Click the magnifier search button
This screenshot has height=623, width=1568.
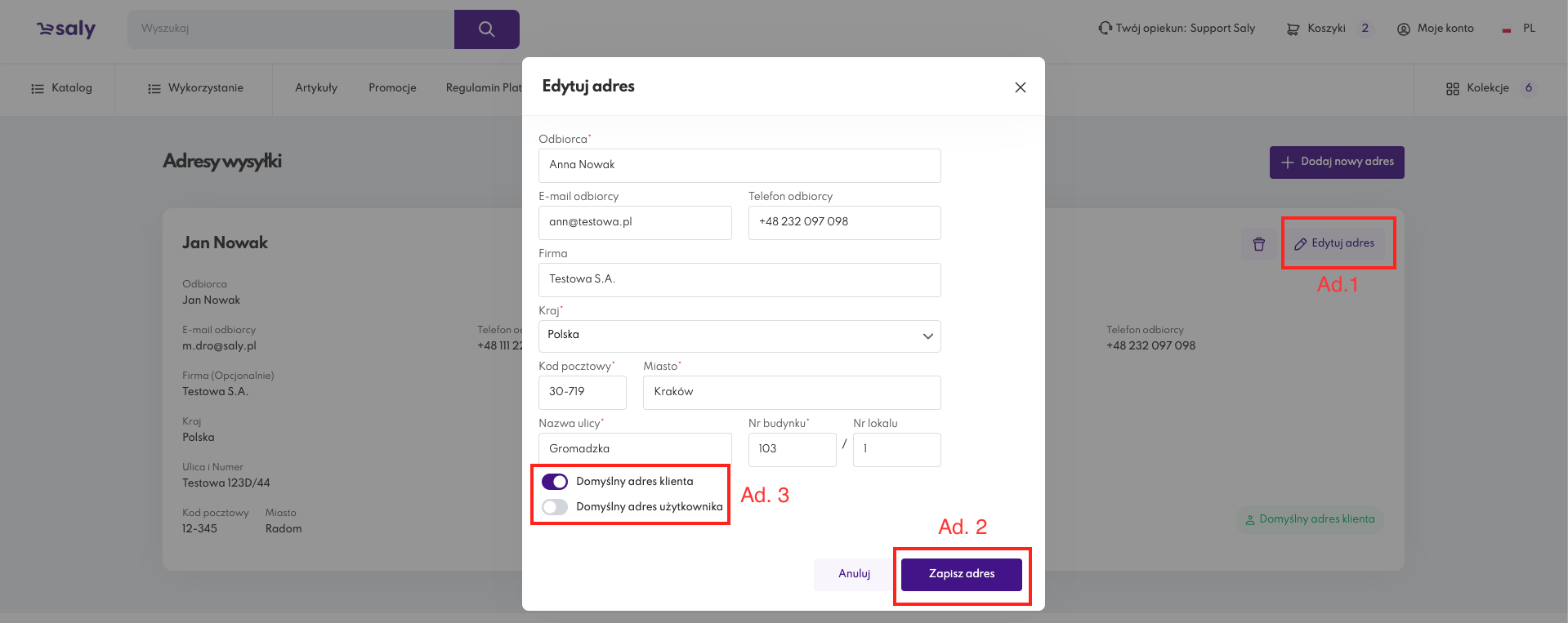[x=486, y=29]
